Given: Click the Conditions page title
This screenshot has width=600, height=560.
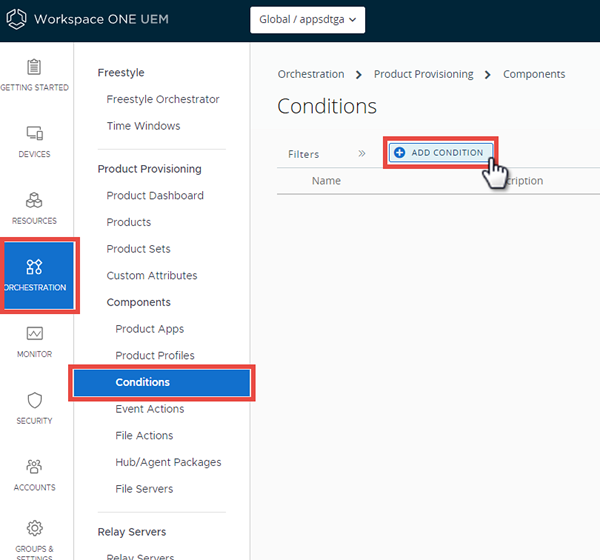Looking at the screenshot, I should 327,106.
